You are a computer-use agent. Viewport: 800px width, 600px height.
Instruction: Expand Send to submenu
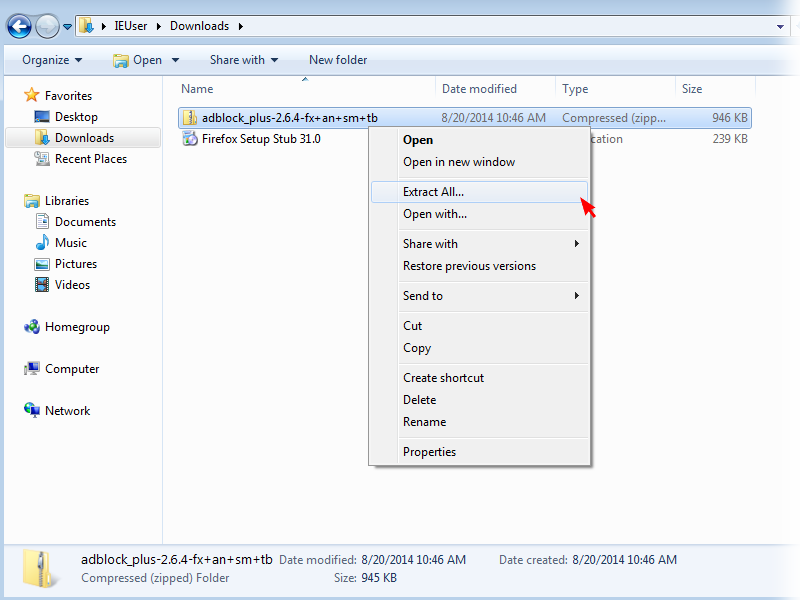pyautogui.click(x=480, y=296)
